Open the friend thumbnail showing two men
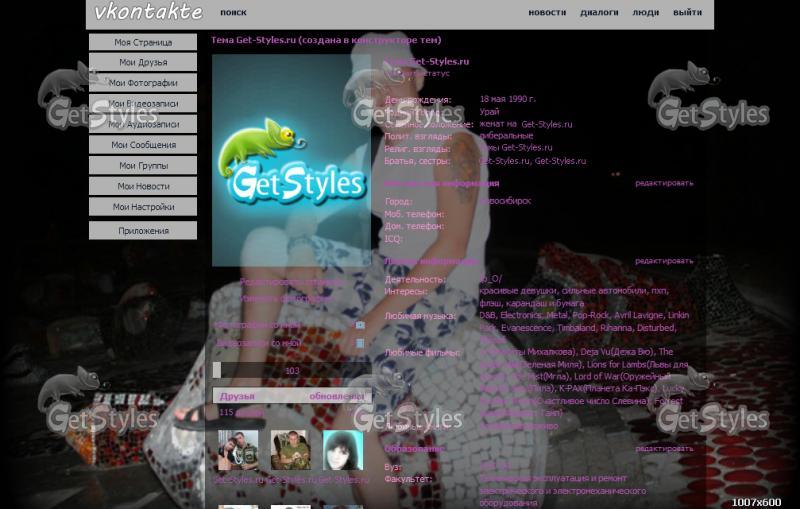Image resolution: width=800 pixels, height=509 pixels. (238, 450)
